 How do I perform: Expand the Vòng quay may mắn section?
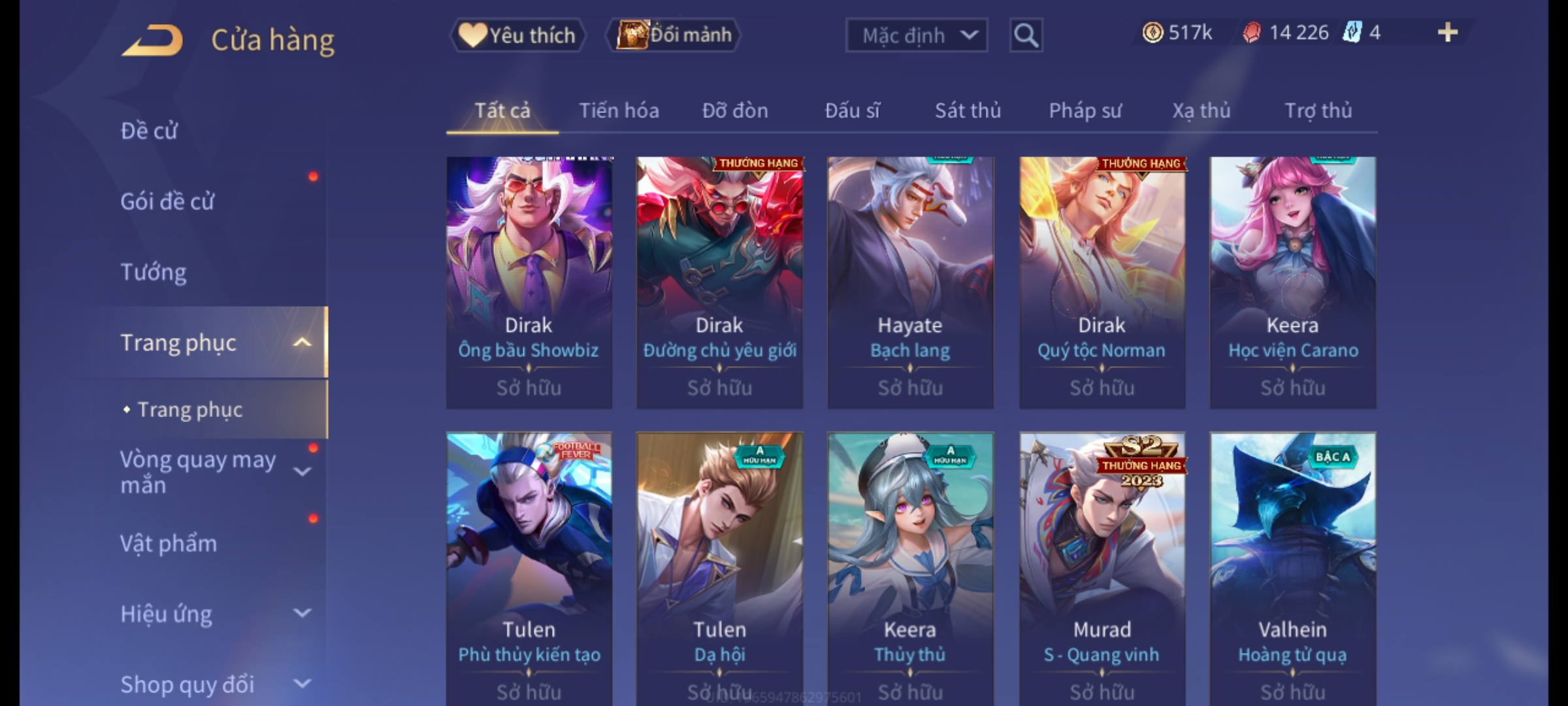(x=302, y=471)
